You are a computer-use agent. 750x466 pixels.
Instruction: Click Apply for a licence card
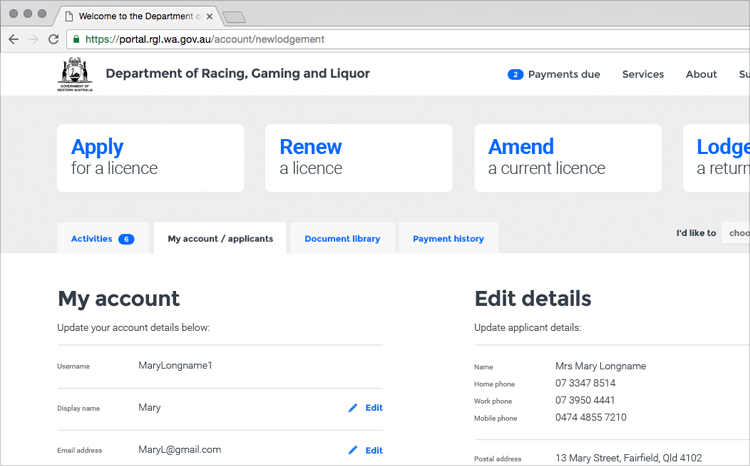tap(150, 158)
